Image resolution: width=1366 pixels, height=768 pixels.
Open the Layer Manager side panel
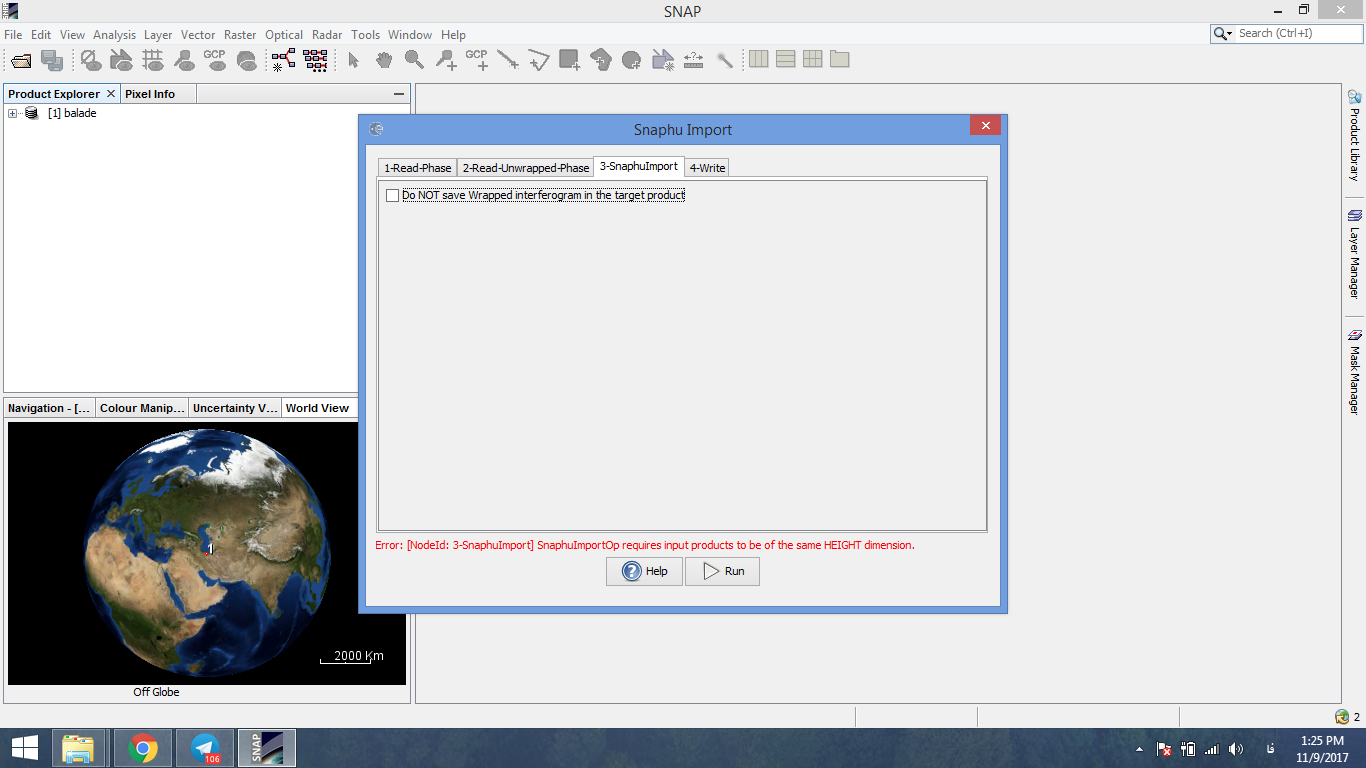point(1354,254)
